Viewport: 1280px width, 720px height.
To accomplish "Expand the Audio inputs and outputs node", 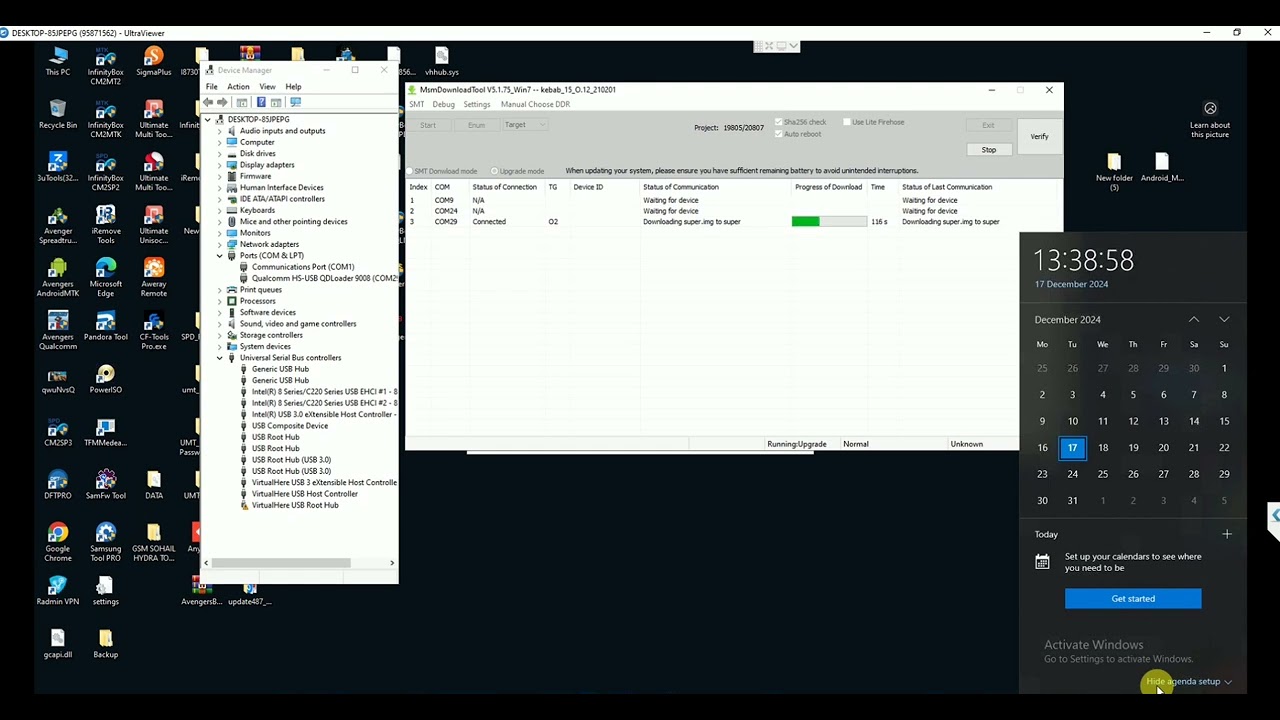I will click(x=220, y=131).
